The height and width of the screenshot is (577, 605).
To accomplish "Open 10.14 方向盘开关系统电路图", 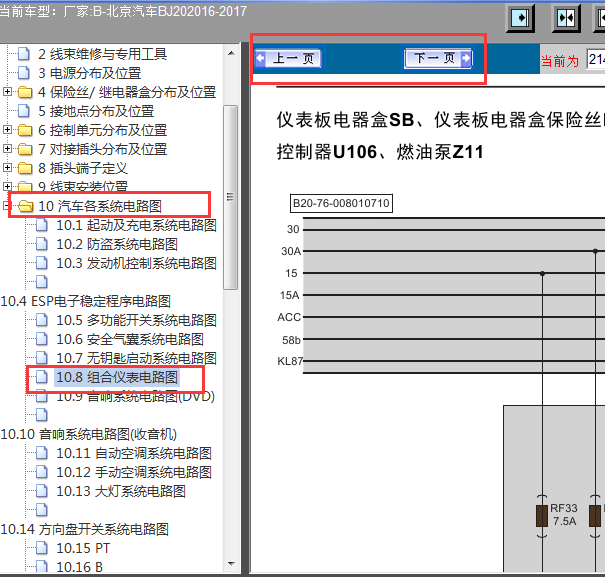I will [84, 529].
